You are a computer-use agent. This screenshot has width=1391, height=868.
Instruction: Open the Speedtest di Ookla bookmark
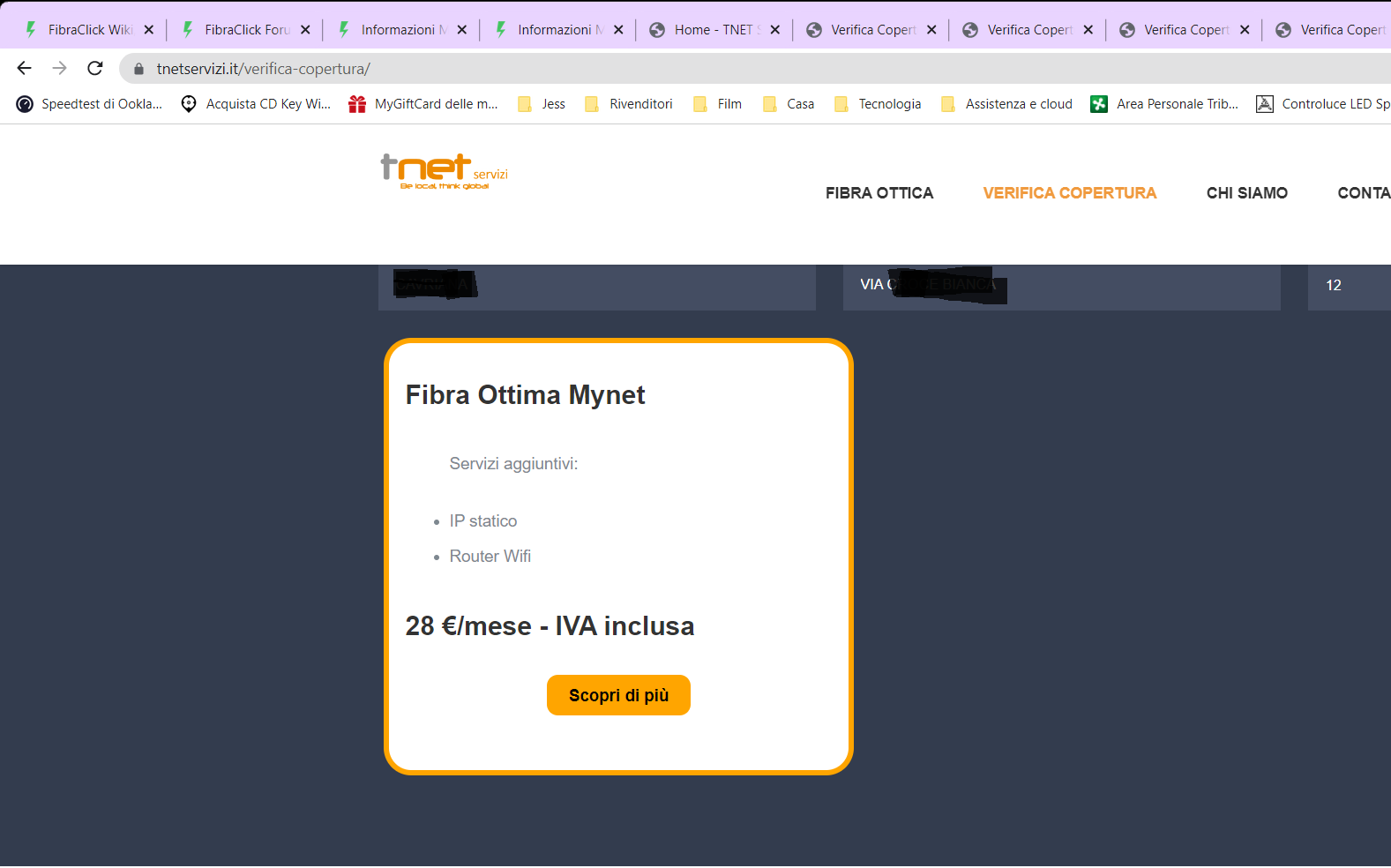[x=90, y=104]
